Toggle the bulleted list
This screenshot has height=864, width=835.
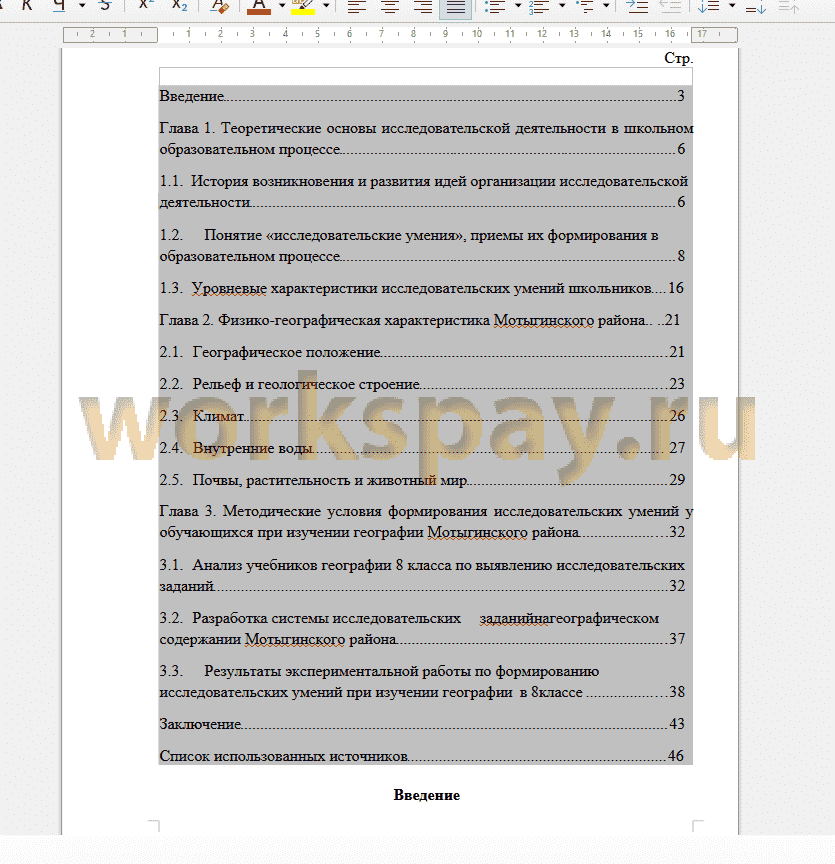click(494, 7)
